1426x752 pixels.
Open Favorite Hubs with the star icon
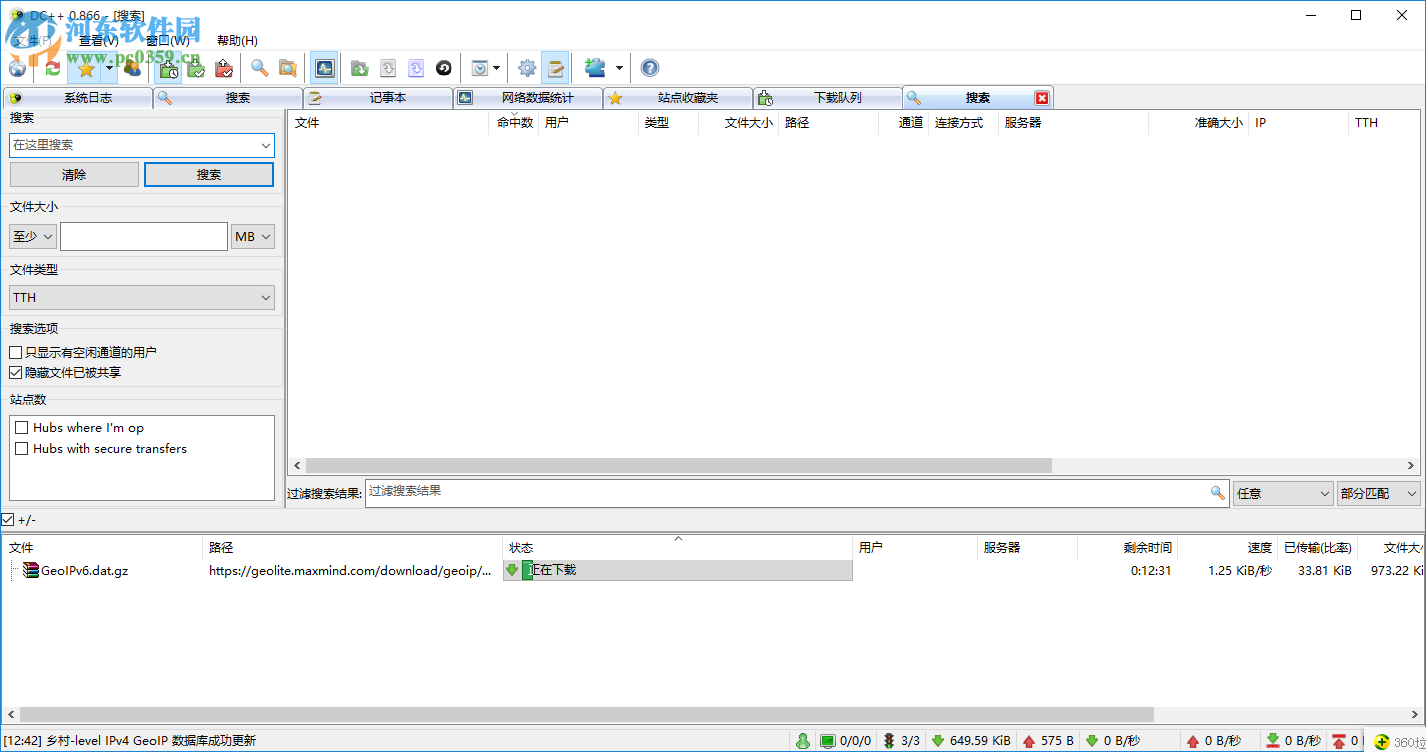pyautogui.click(x=86, y=68)
